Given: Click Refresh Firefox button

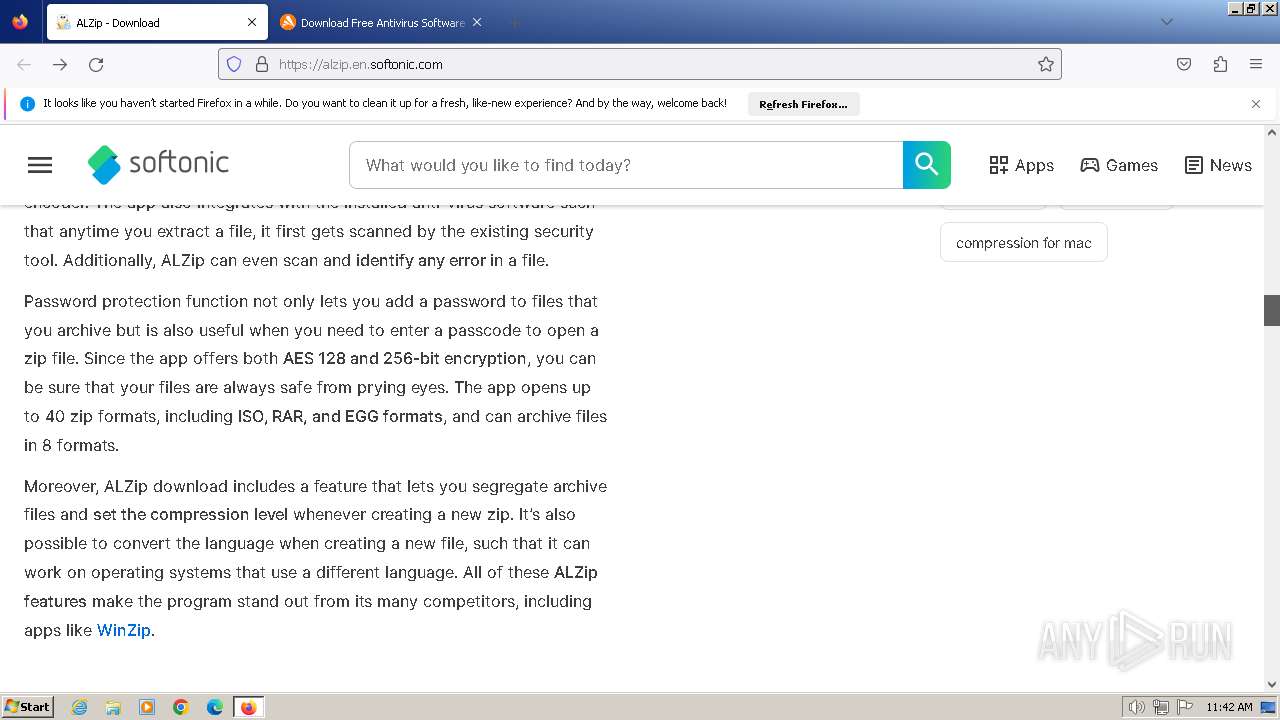Looking at the screenshot, I should pos(803,104).
